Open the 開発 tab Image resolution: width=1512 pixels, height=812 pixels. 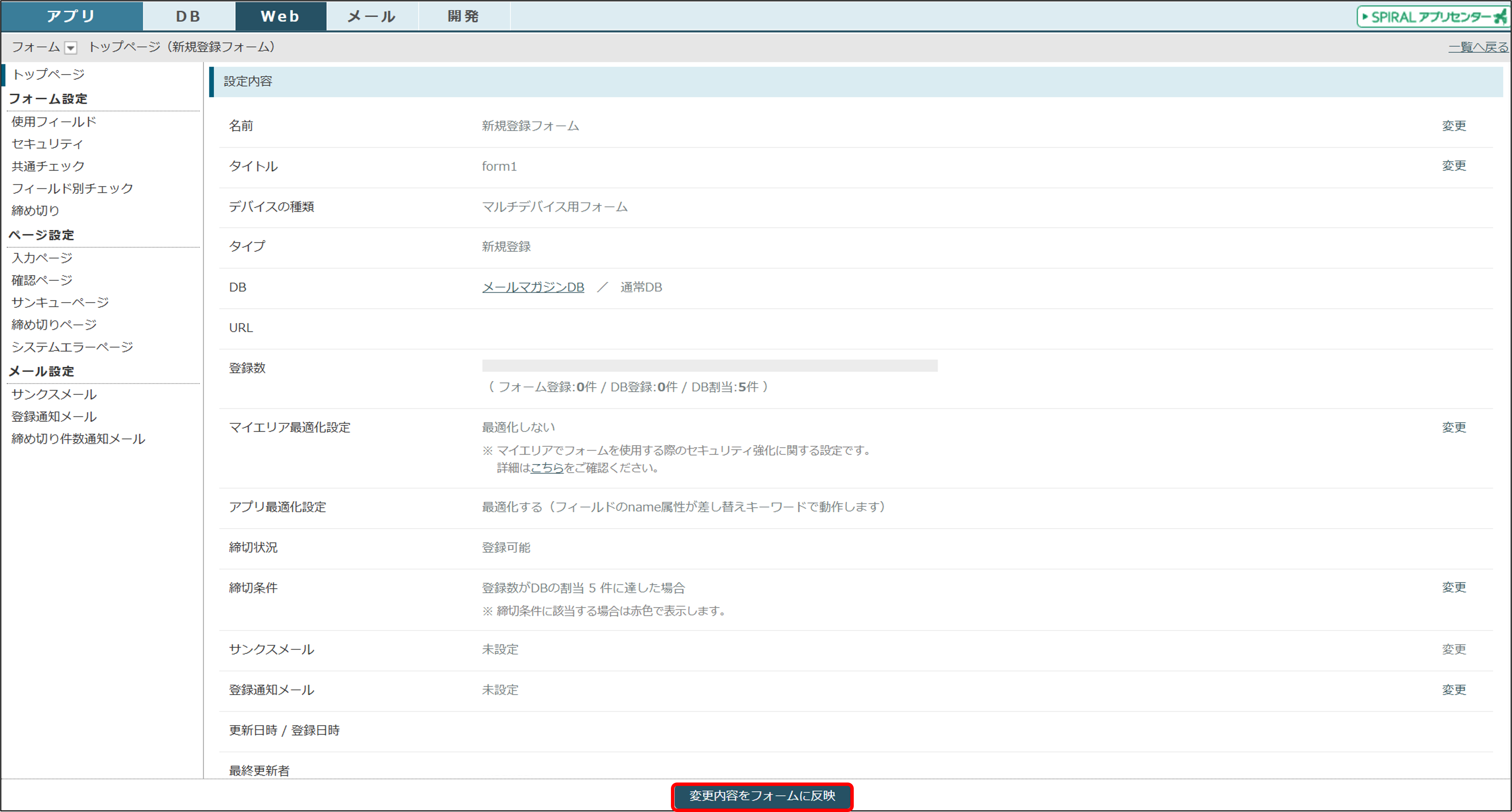(464, 16)
